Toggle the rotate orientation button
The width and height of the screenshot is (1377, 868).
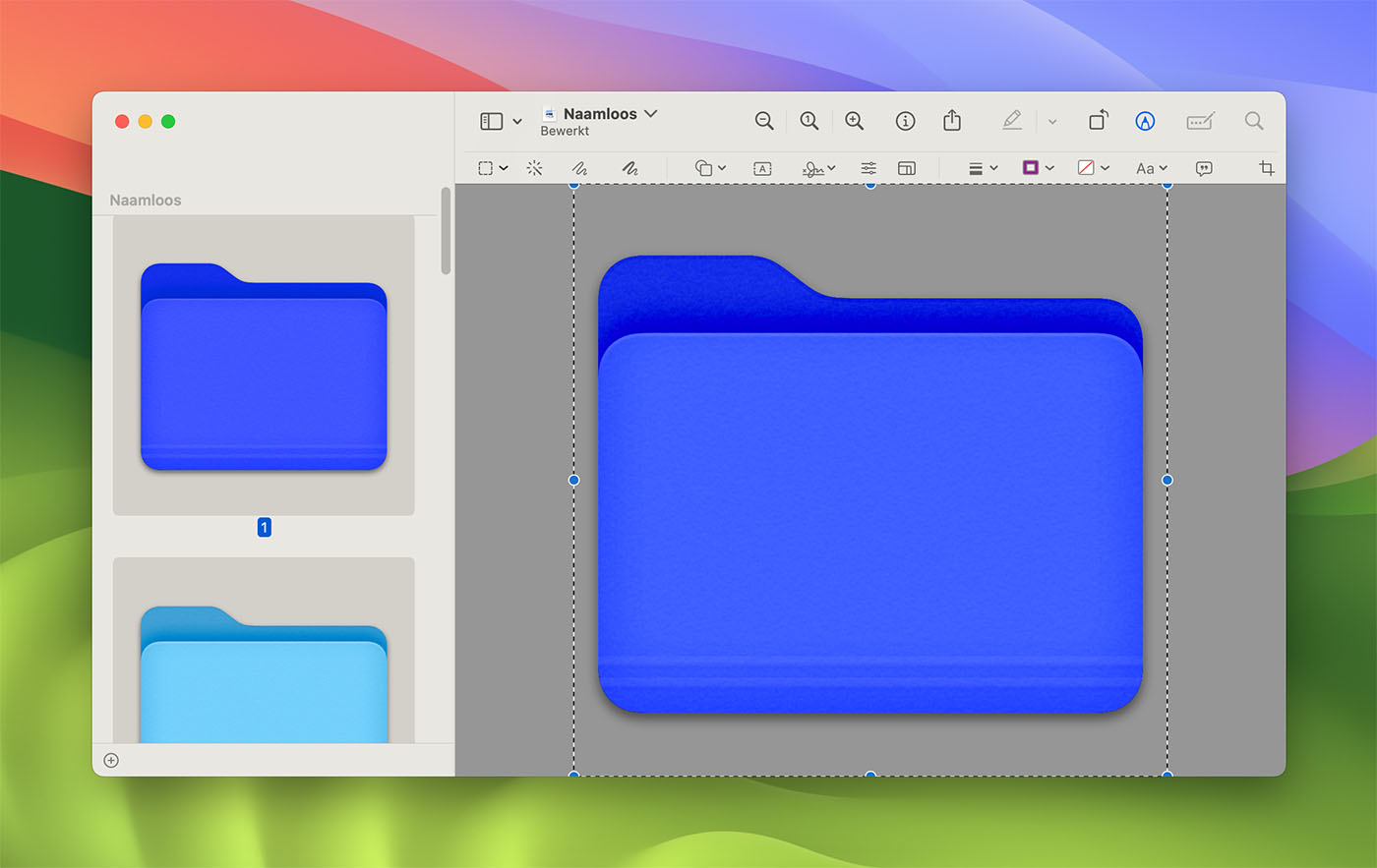[1097, 120]
